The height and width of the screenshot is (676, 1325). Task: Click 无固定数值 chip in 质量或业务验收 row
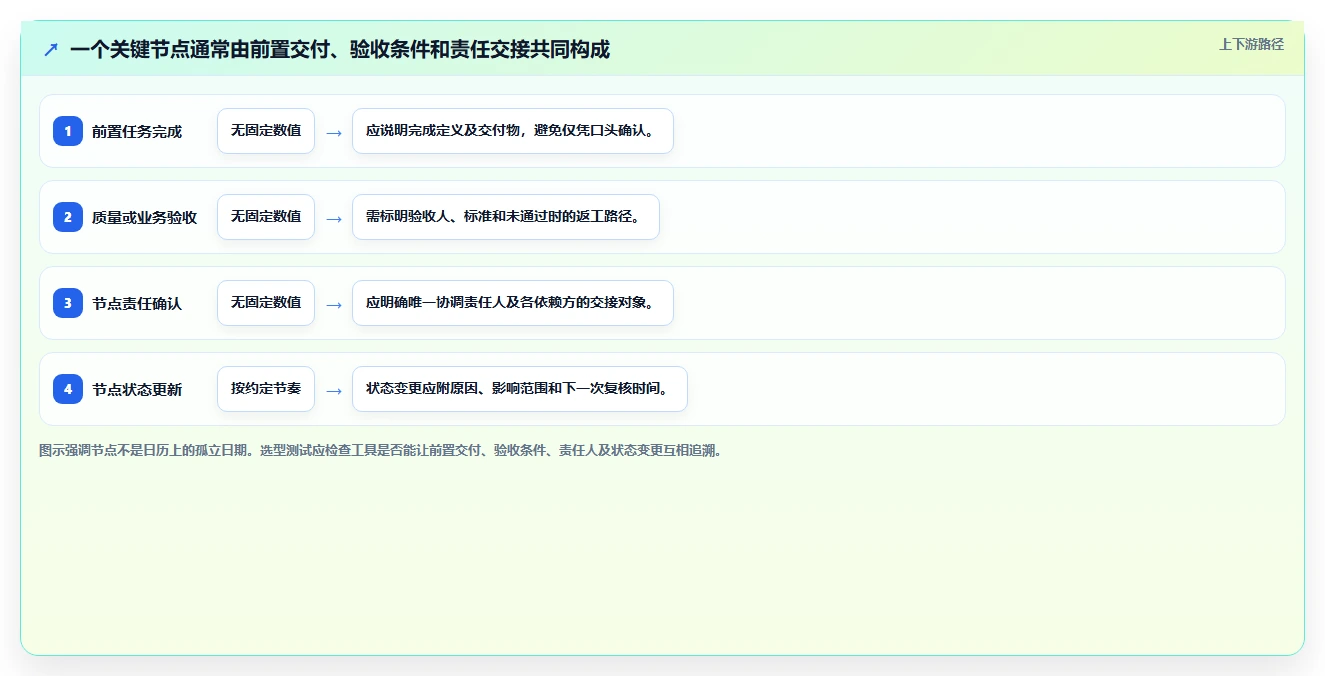coord(266,217)
